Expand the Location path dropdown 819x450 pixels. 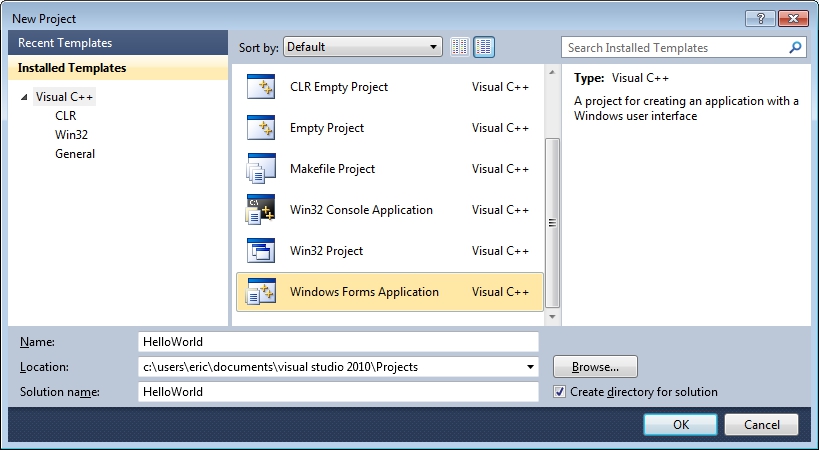(x=529, y=367)
